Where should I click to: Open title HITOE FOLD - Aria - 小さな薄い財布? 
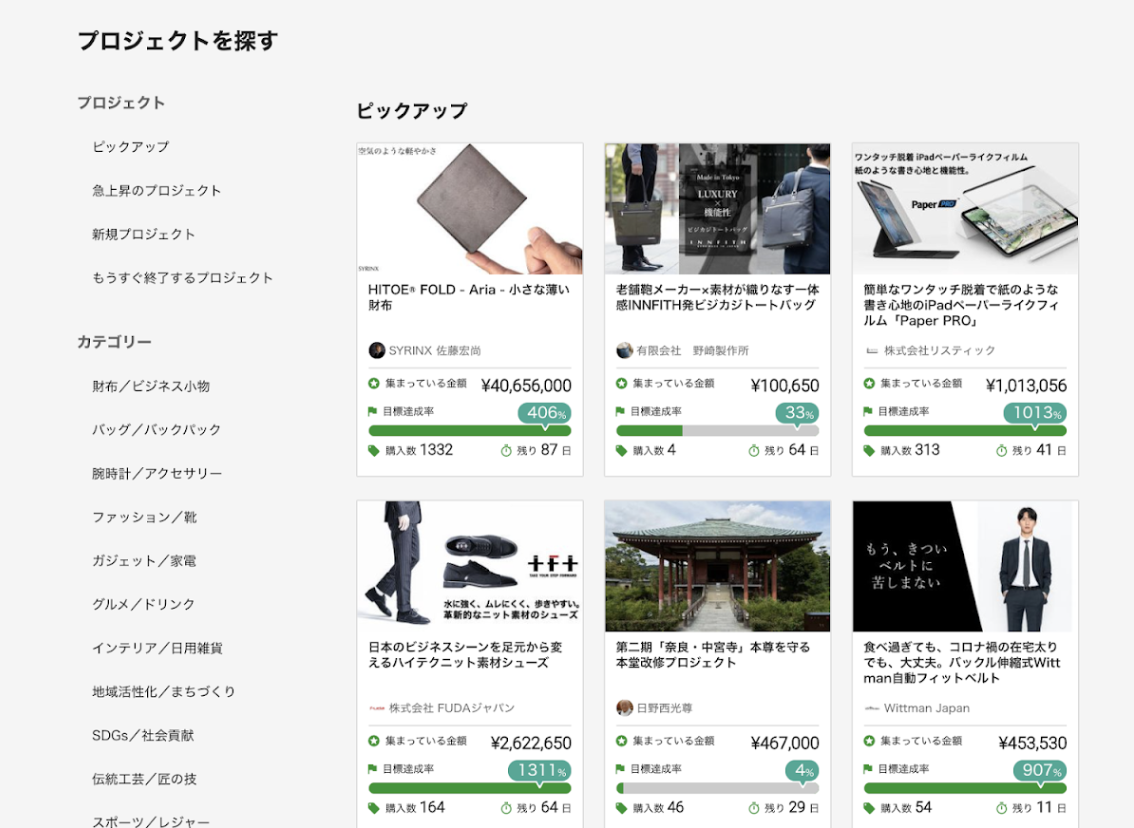coord(469,297)
